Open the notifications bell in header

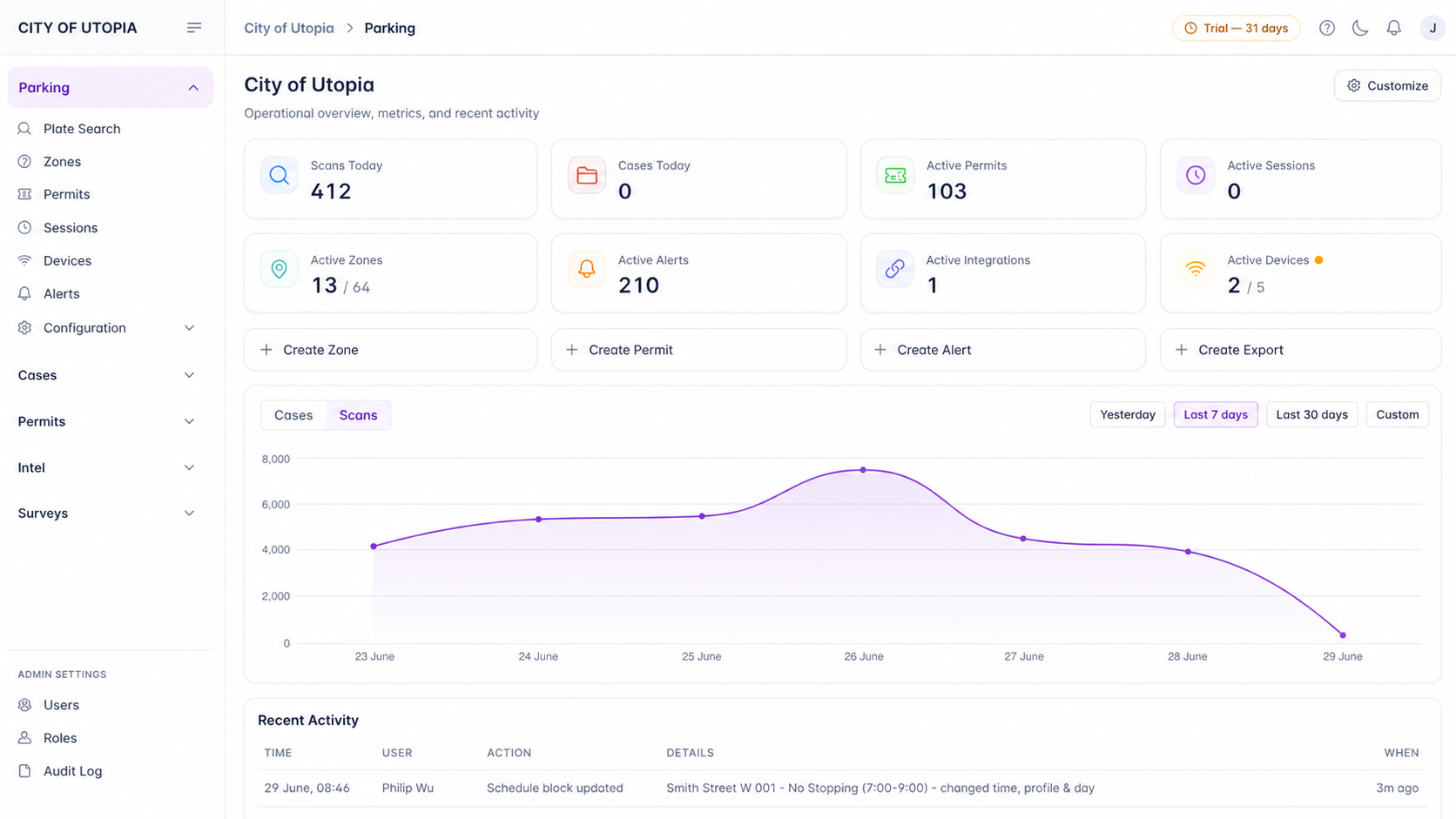click(x=1394, y=28)
